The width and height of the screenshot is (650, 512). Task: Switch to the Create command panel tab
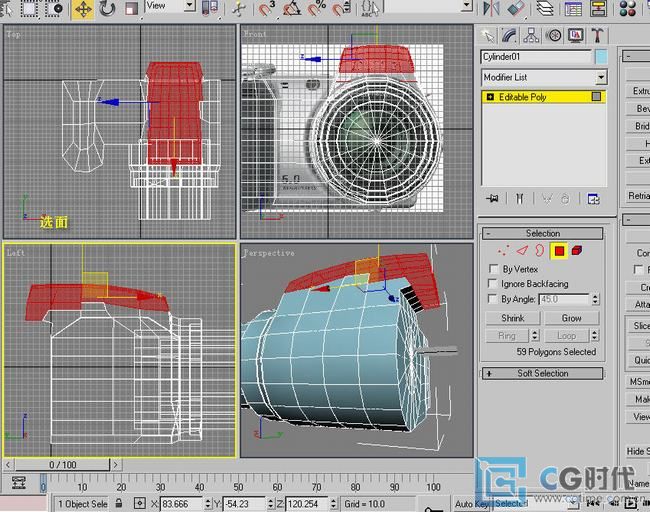pos(489,36)
